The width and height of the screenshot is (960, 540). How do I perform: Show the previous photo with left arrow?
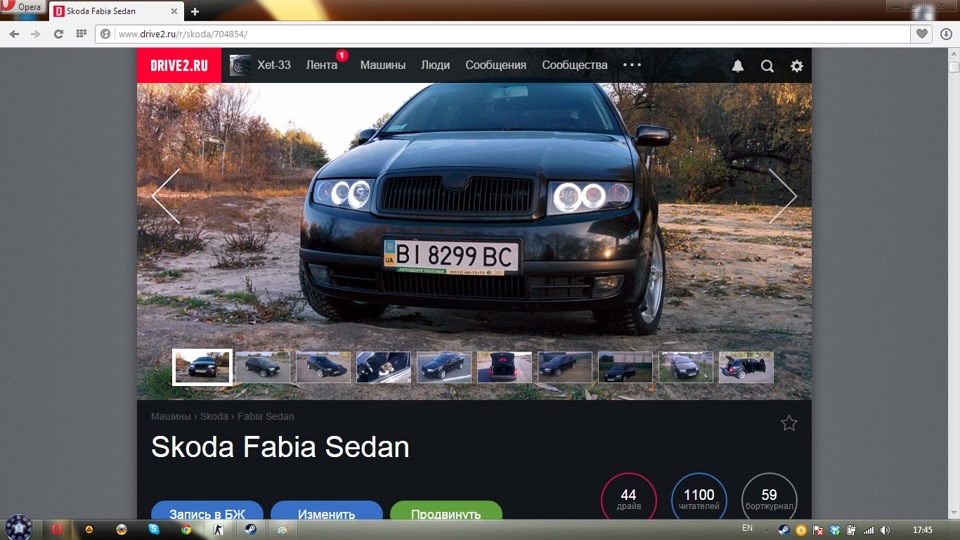coord(166,196)
